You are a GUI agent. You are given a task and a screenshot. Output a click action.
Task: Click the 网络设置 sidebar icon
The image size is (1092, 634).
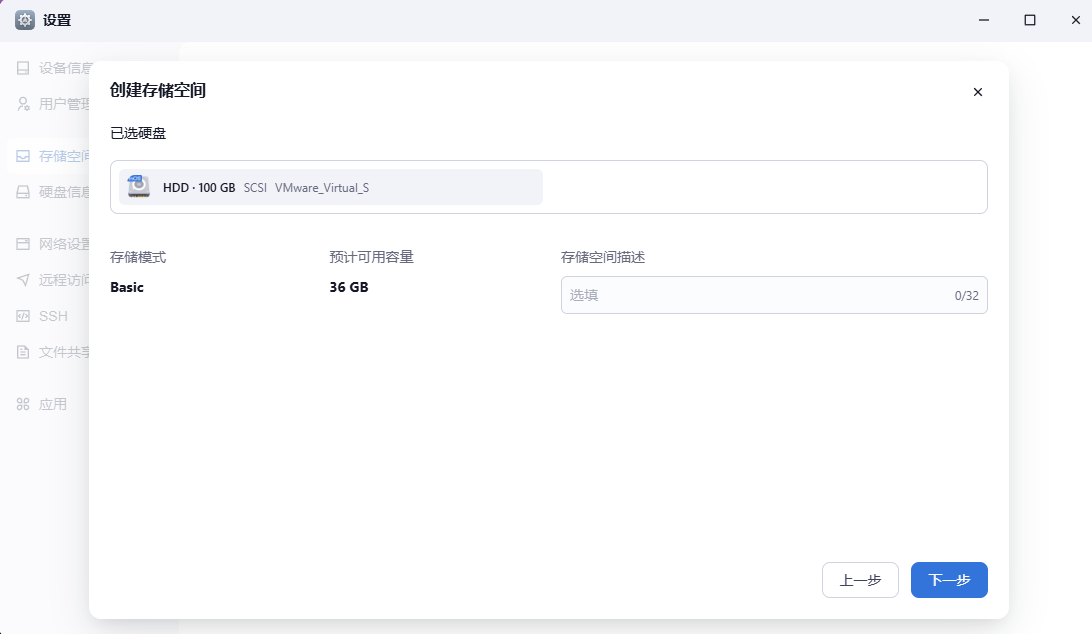click(x=23, y=244)
